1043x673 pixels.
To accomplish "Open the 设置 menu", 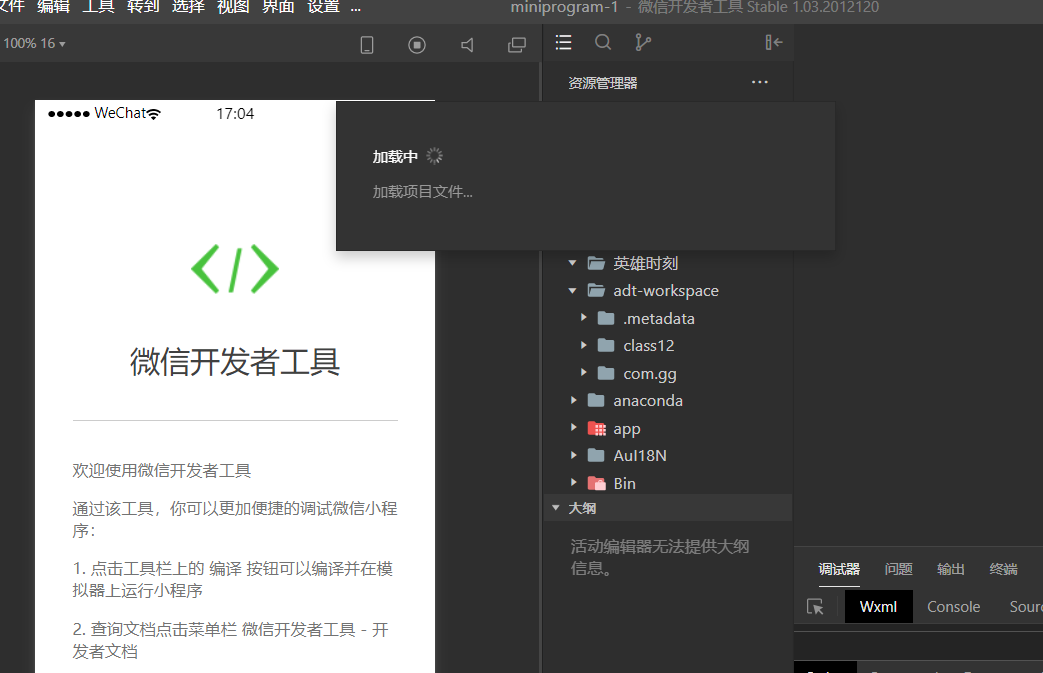I will pyautogui.click(x=323, y=7).
